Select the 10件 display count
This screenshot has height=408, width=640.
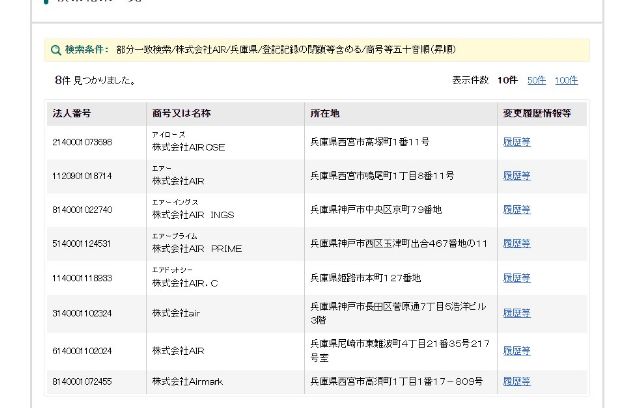(x=507, y=80)
